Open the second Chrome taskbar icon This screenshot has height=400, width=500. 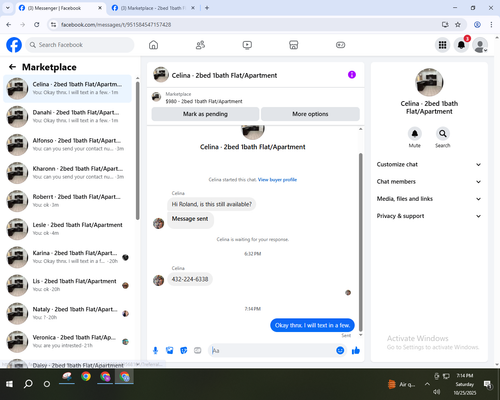[105, 377]
